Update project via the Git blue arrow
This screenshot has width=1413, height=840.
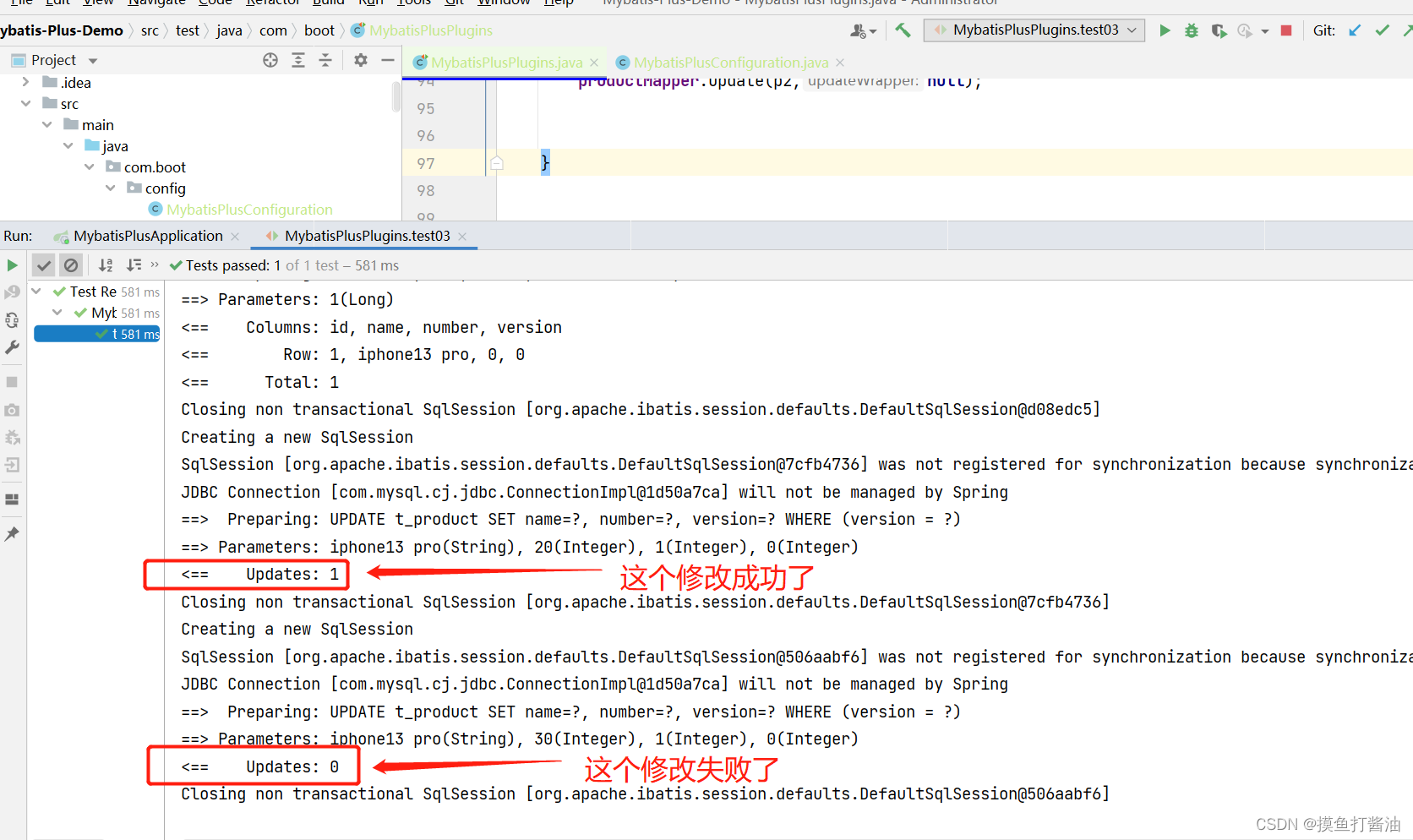point(1355,30)
